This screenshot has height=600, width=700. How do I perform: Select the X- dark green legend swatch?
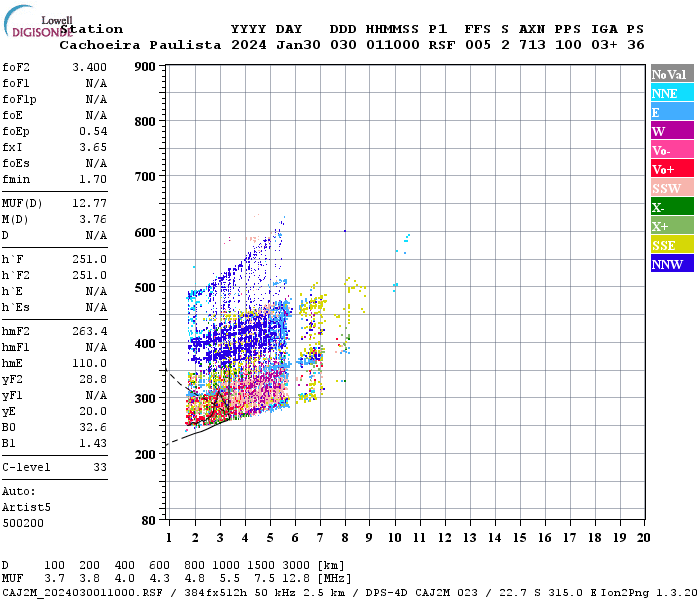point(672,206)
